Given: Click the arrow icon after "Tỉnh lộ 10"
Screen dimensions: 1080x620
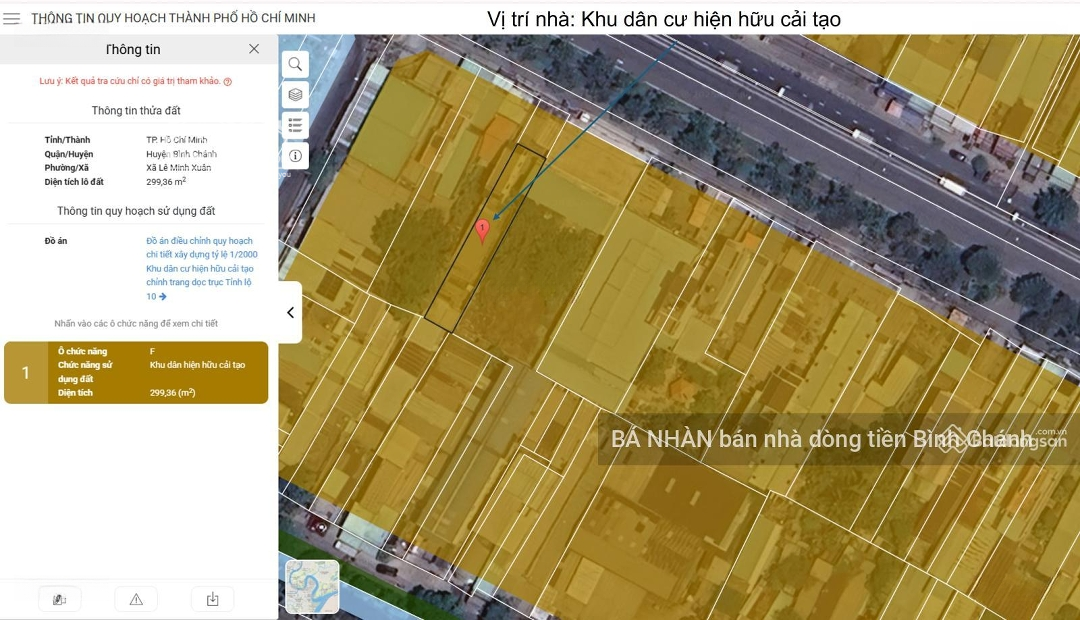Looking at the screenshot, I should tap(163, 297).
